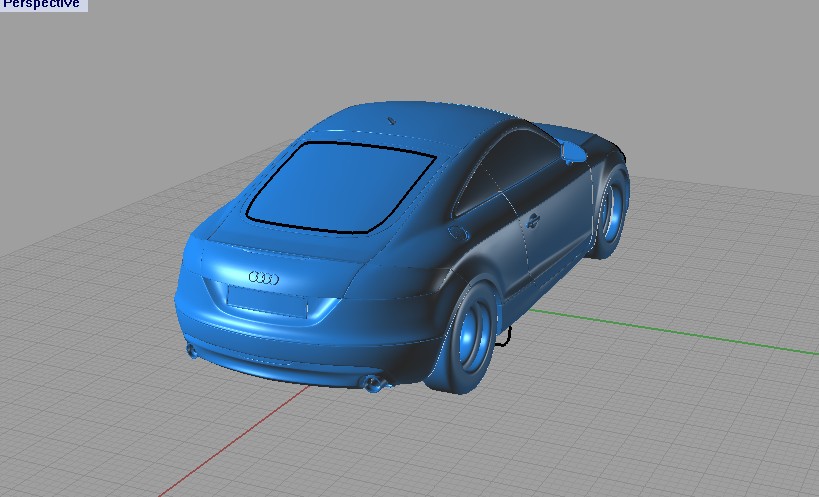
Task: Select the side mirror on the car
Action: pos(573,151)
